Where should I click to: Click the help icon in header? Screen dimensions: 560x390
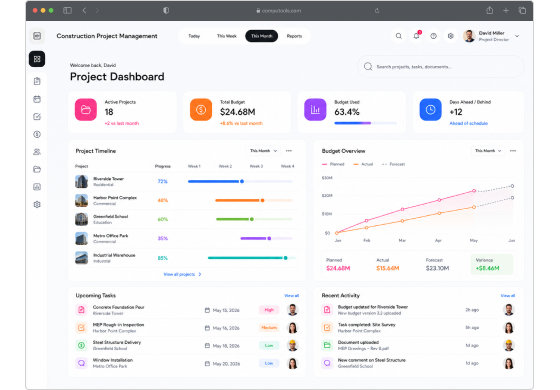tap(433, 36)
